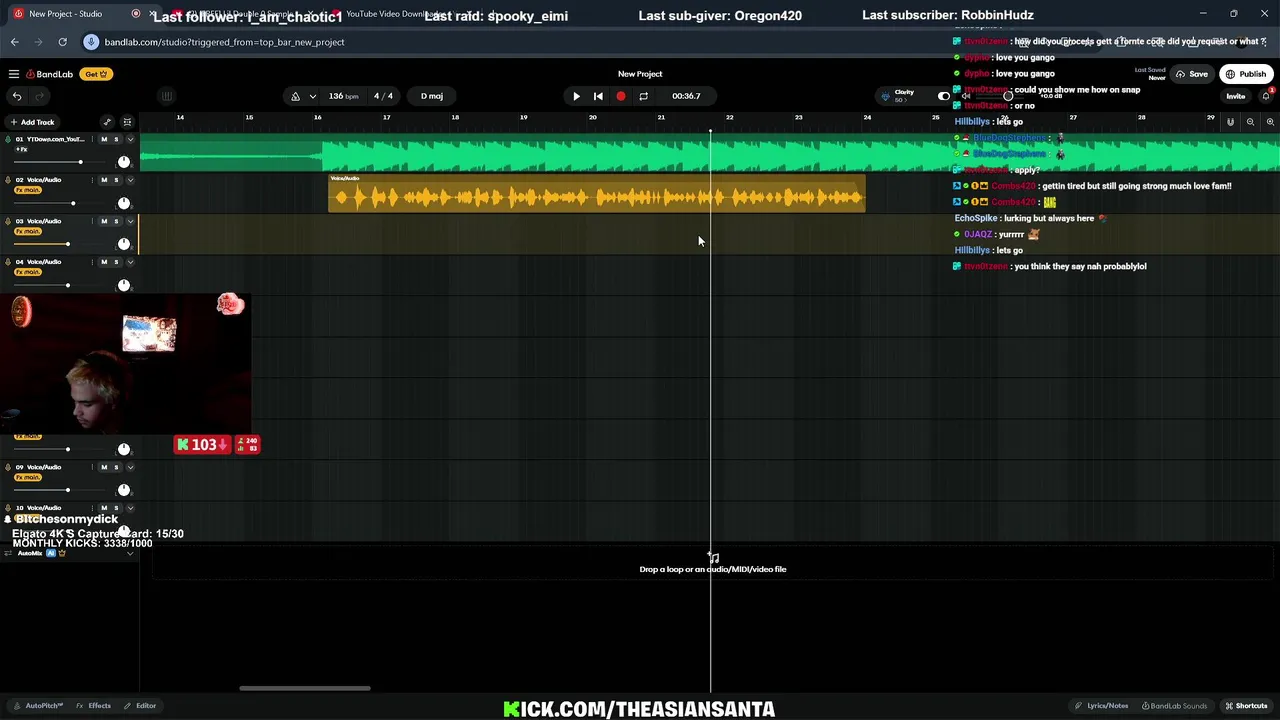Open the notifications bell

coord(1266,96)
